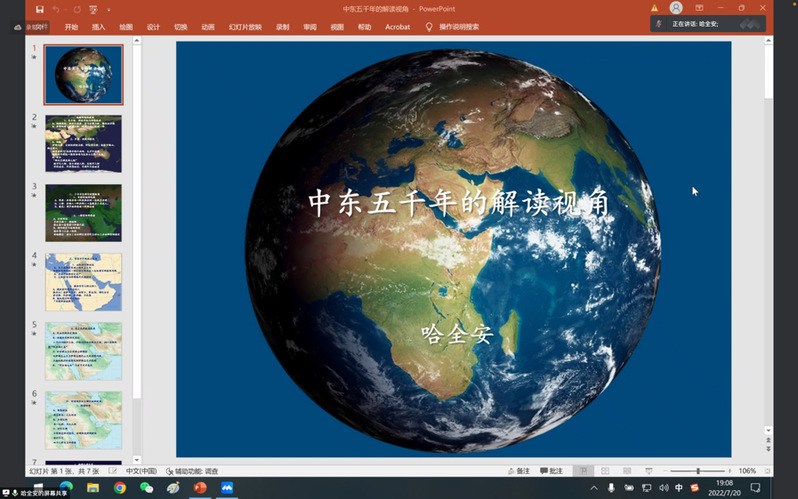Switch to Slide Sorter view icon
798x499 pixels.
[x=605, y=471]
